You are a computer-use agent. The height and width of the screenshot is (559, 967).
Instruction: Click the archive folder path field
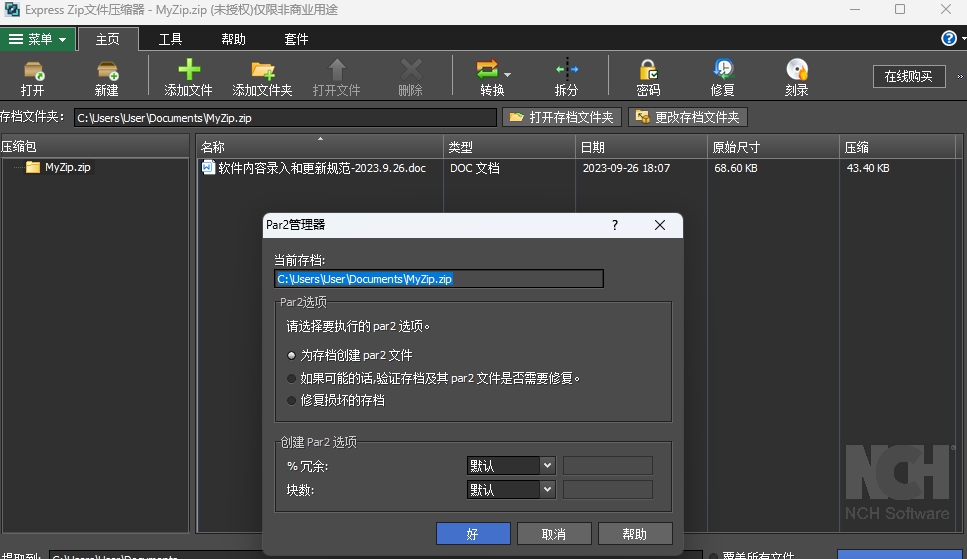pyautogui.click(x=285, y=118)
